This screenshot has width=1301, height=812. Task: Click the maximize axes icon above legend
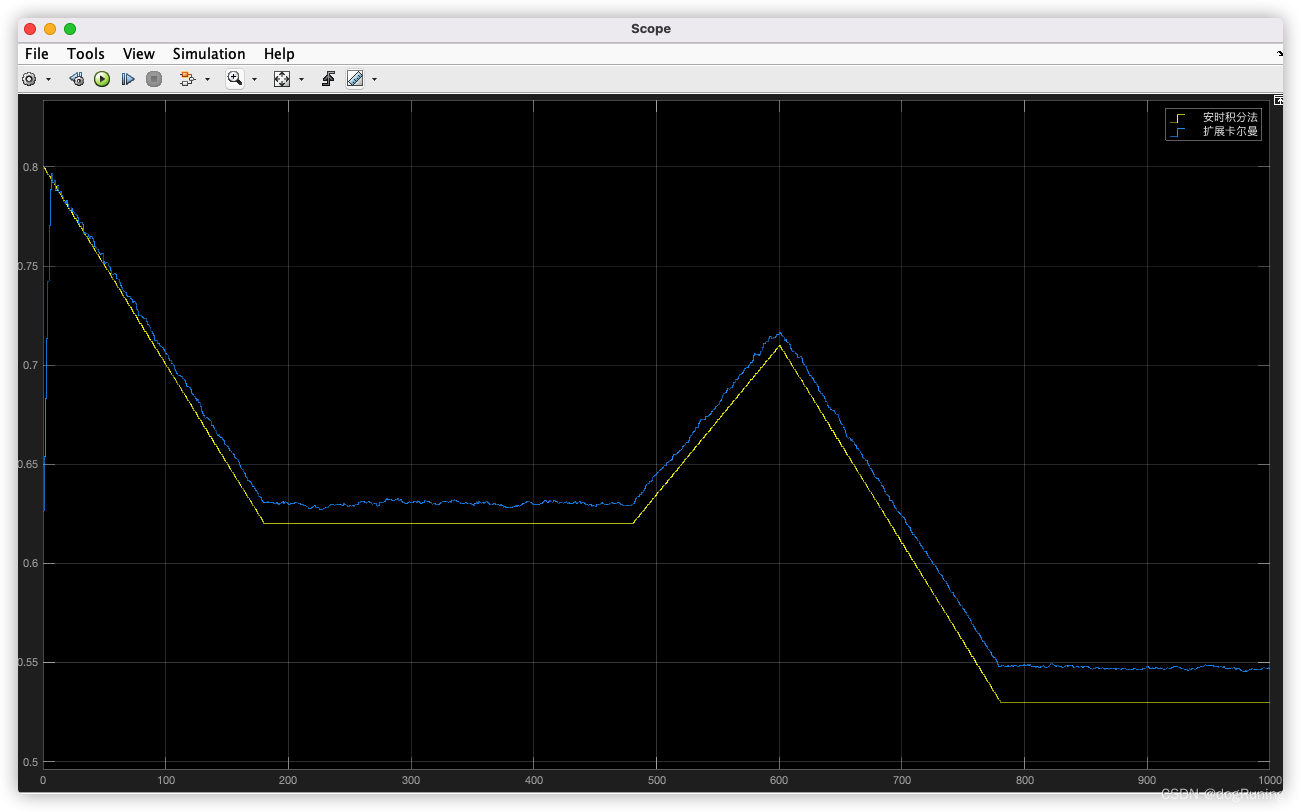tap(1278, 99)
